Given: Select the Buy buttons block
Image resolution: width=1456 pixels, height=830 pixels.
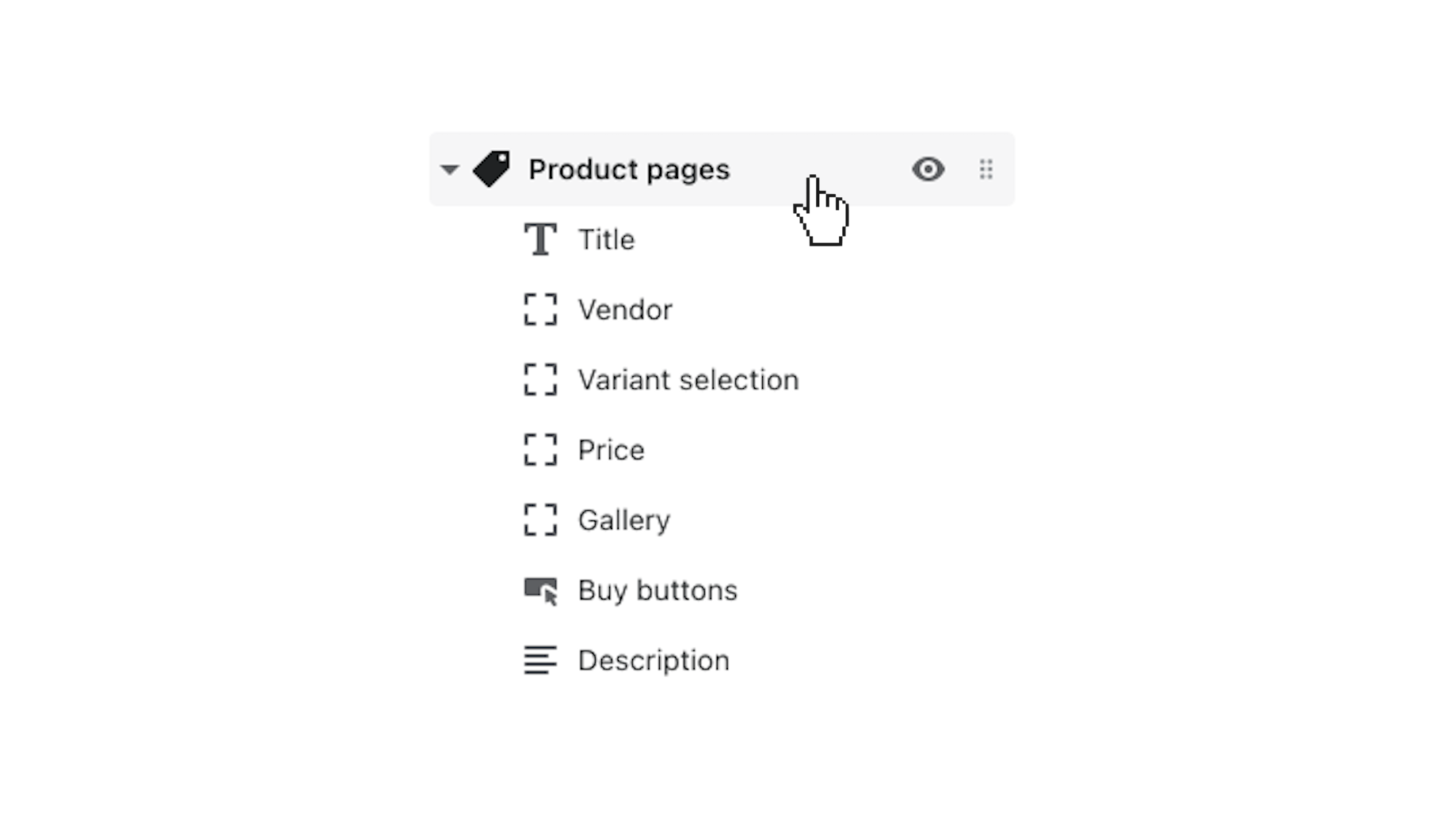Looking at the screenshot, I should pos(658,590).
